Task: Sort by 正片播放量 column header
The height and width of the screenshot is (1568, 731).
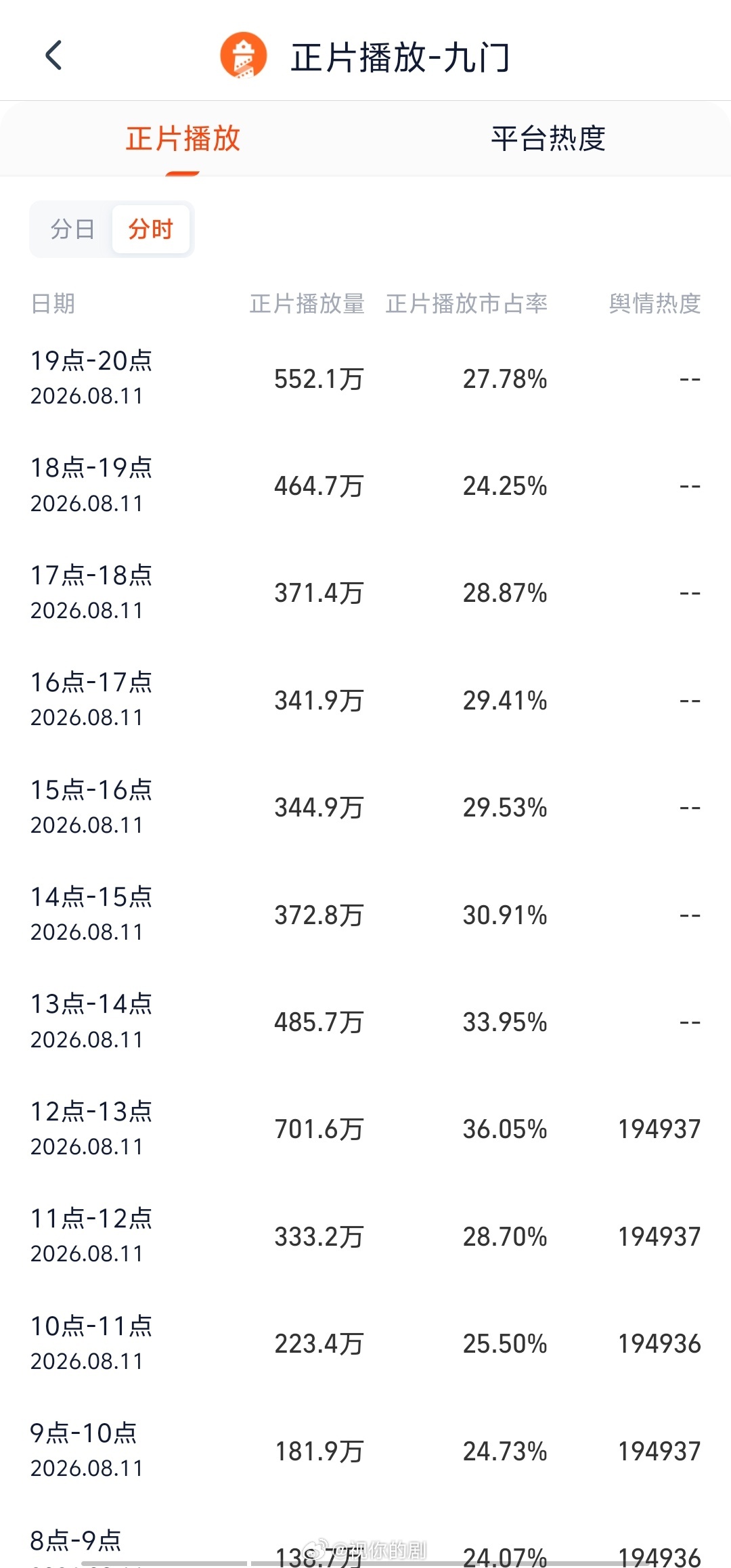Action: coord(307,303)
